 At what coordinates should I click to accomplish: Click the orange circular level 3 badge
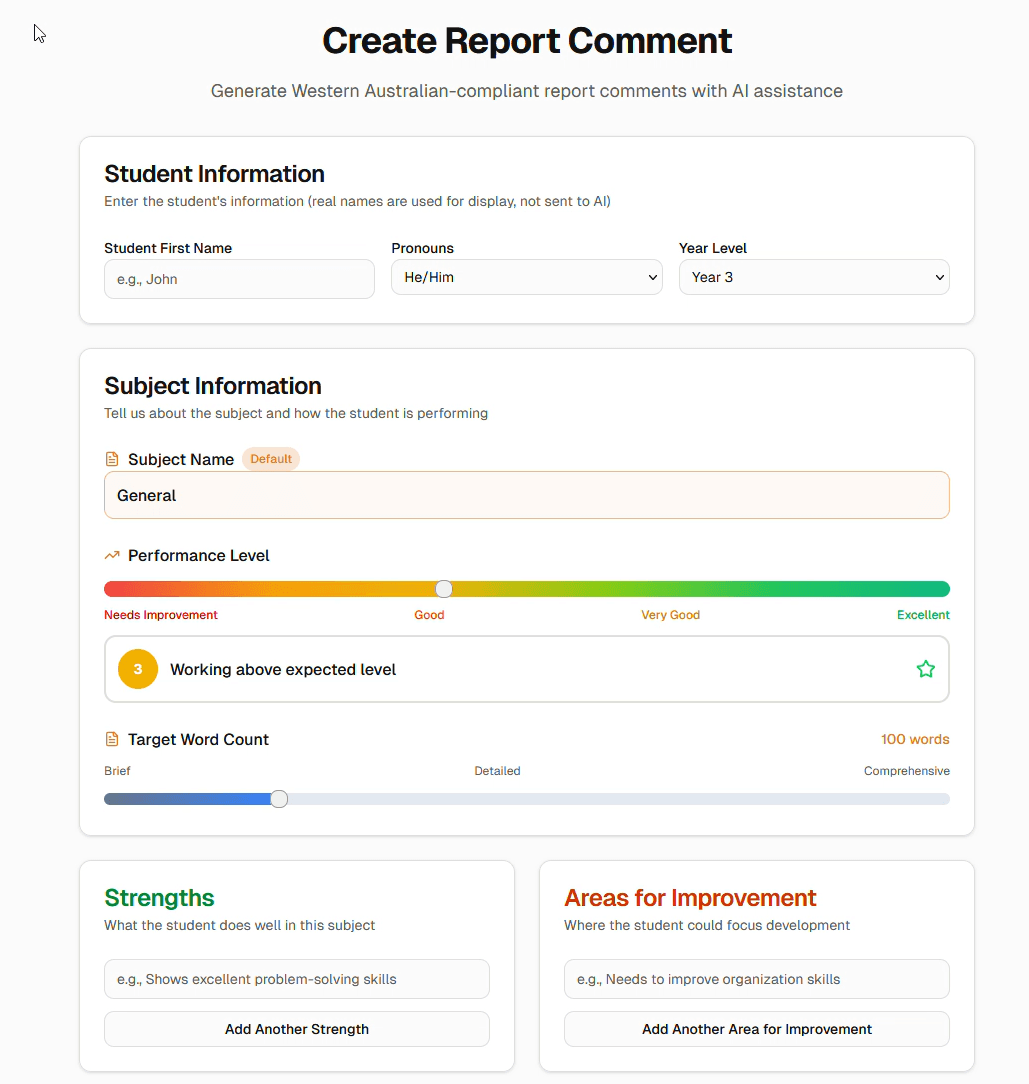(137, 668)
